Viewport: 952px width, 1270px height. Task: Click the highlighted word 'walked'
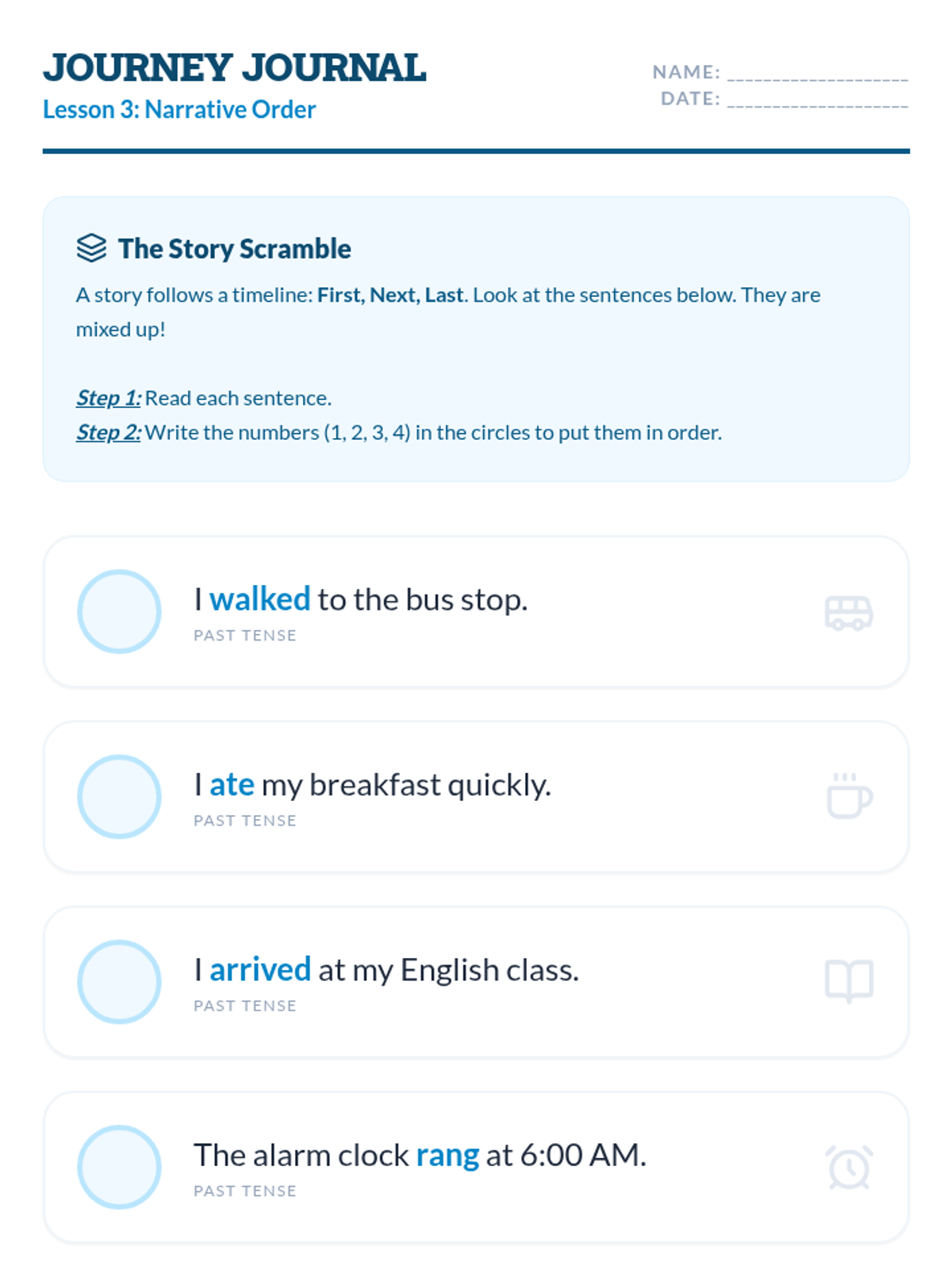point(259,599)
